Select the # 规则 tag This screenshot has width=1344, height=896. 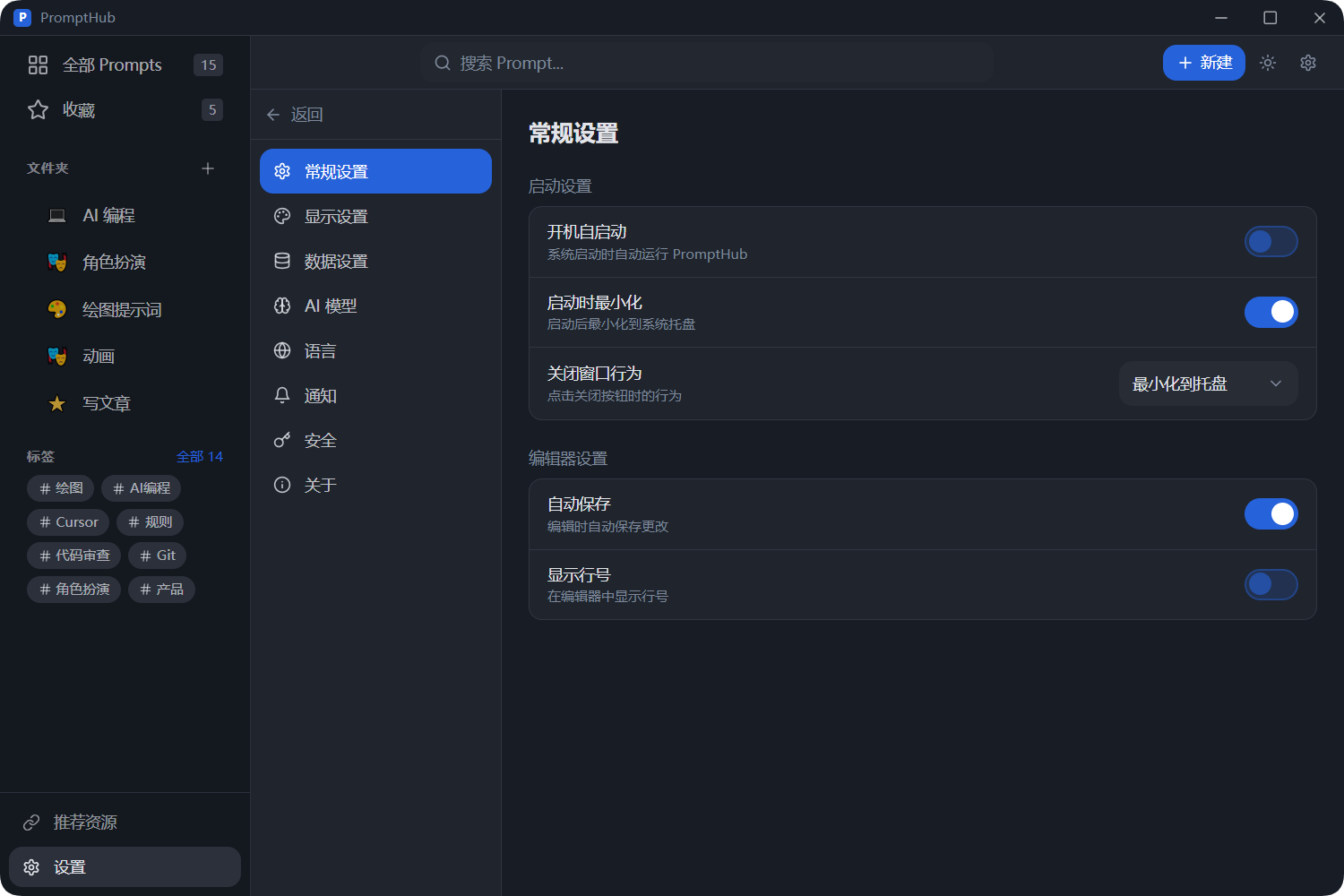(x=151, y=521)
